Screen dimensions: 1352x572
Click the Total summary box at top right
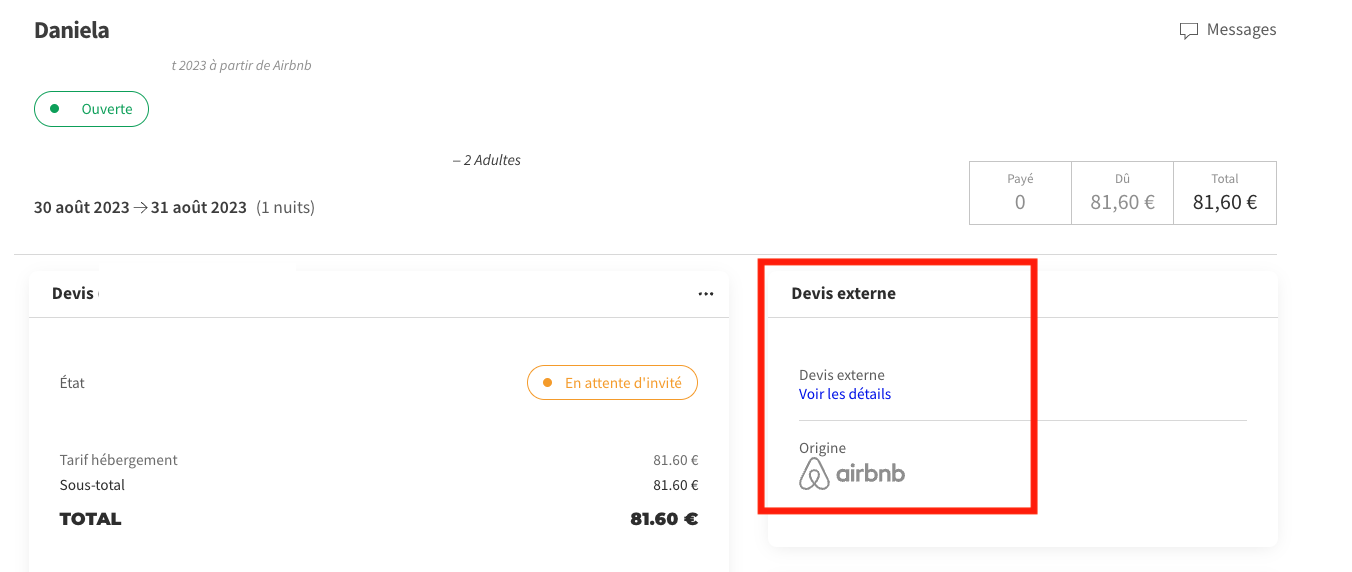1224,193
